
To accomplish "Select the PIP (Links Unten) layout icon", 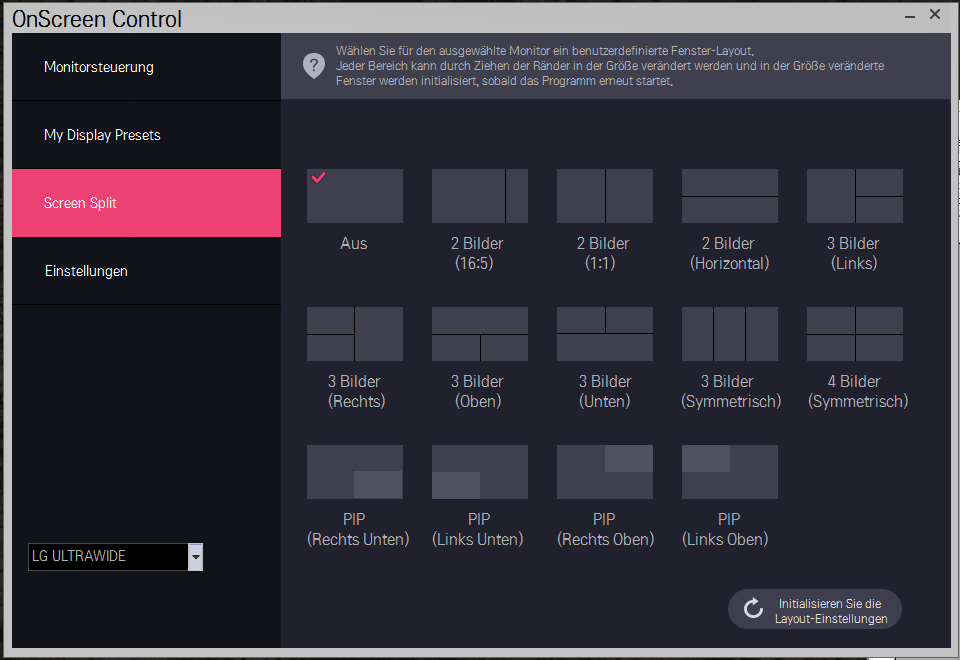I will 479,472.
